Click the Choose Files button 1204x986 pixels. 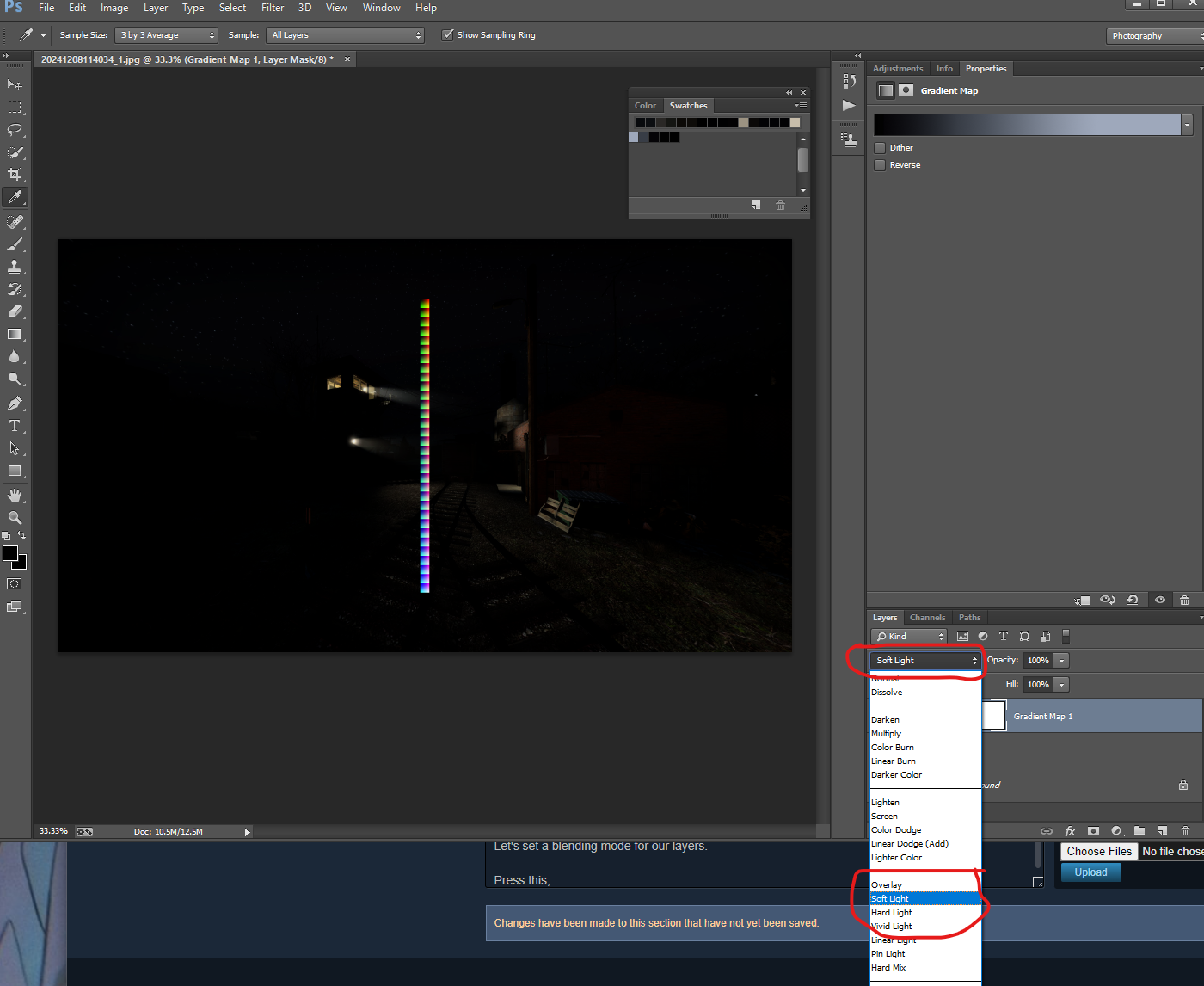pos(1099,851)
